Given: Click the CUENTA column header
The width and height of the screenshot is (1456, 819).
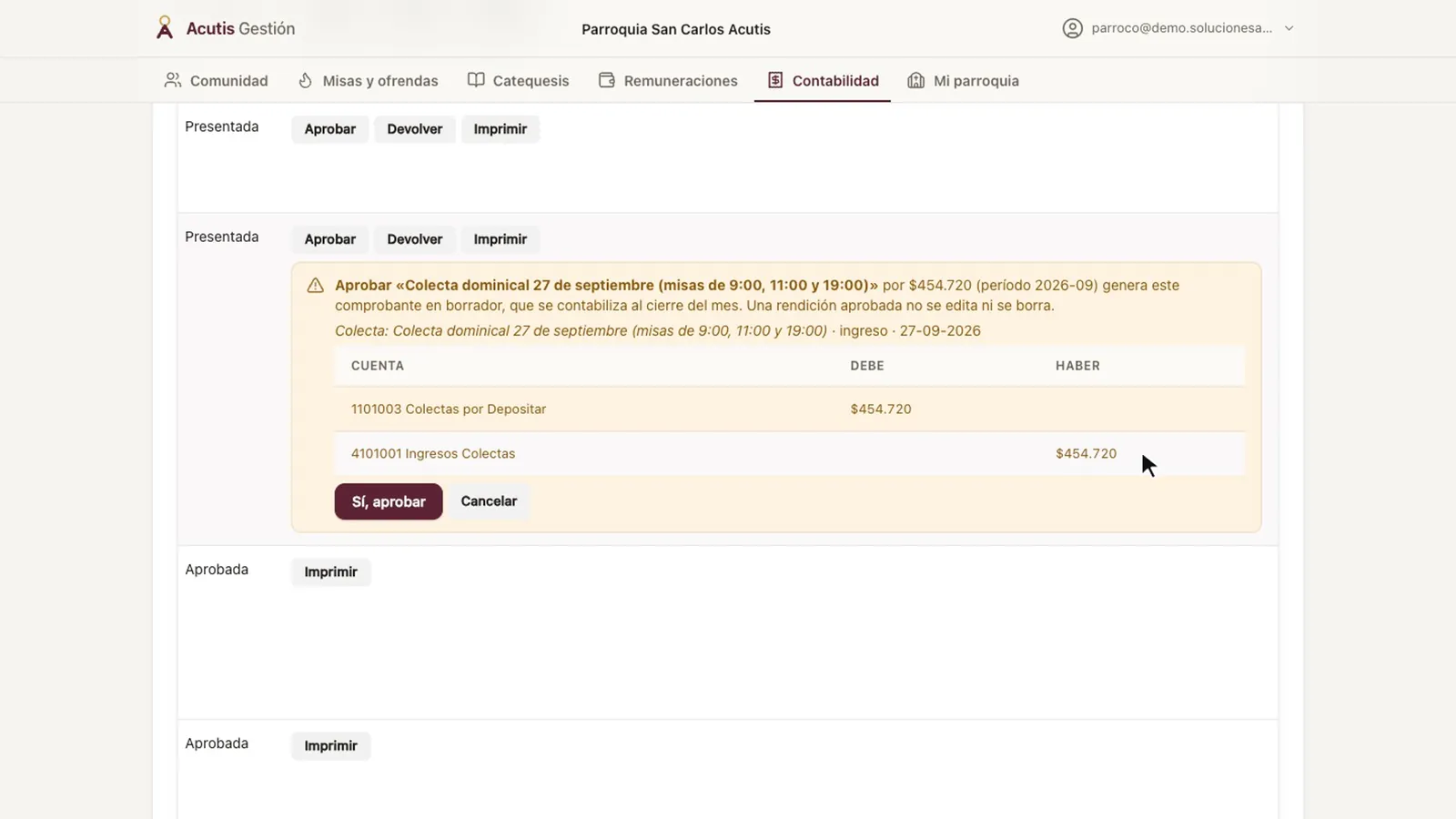Looking at the screenshot, I should 378,366.
